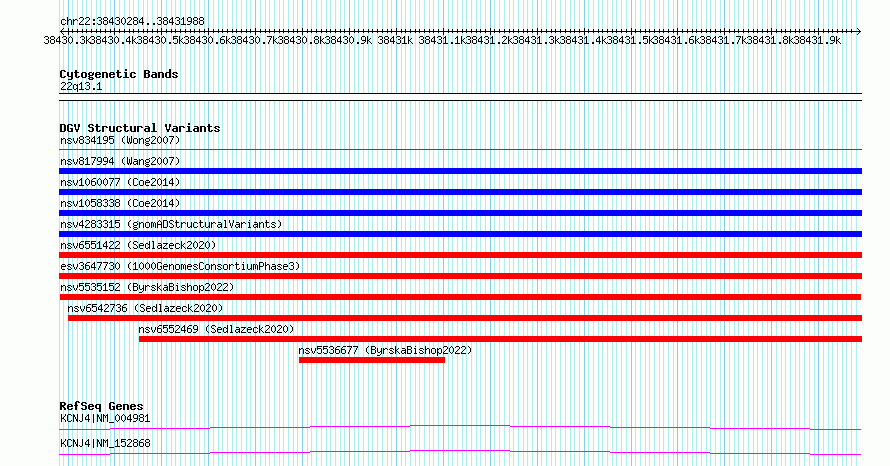The height and width of the screenshot is (466, 890).
Task: Click the magenta KCNJ4 NM_152868 transcript line
Action: pos(460,452)
